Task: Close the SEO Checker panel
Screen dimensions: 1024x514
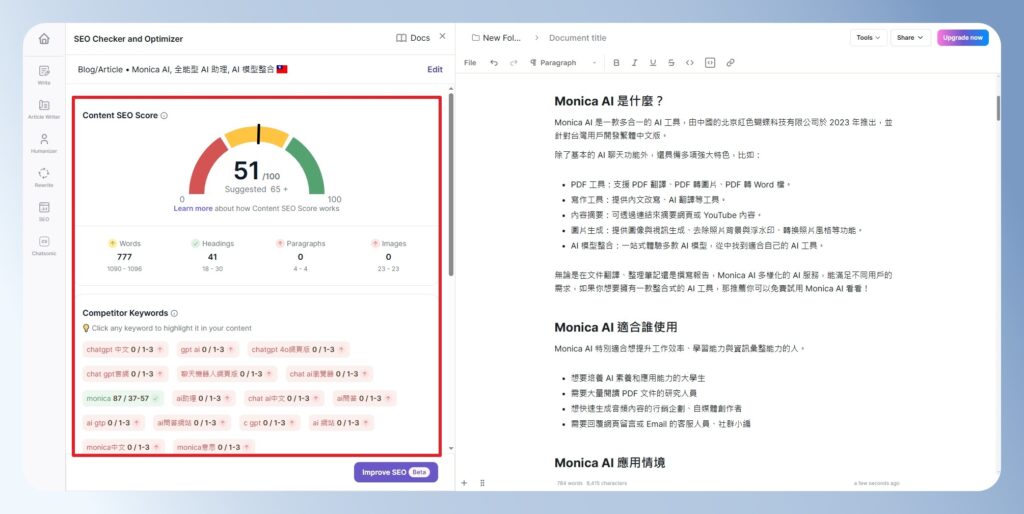Action: click(x=442, y=37)
